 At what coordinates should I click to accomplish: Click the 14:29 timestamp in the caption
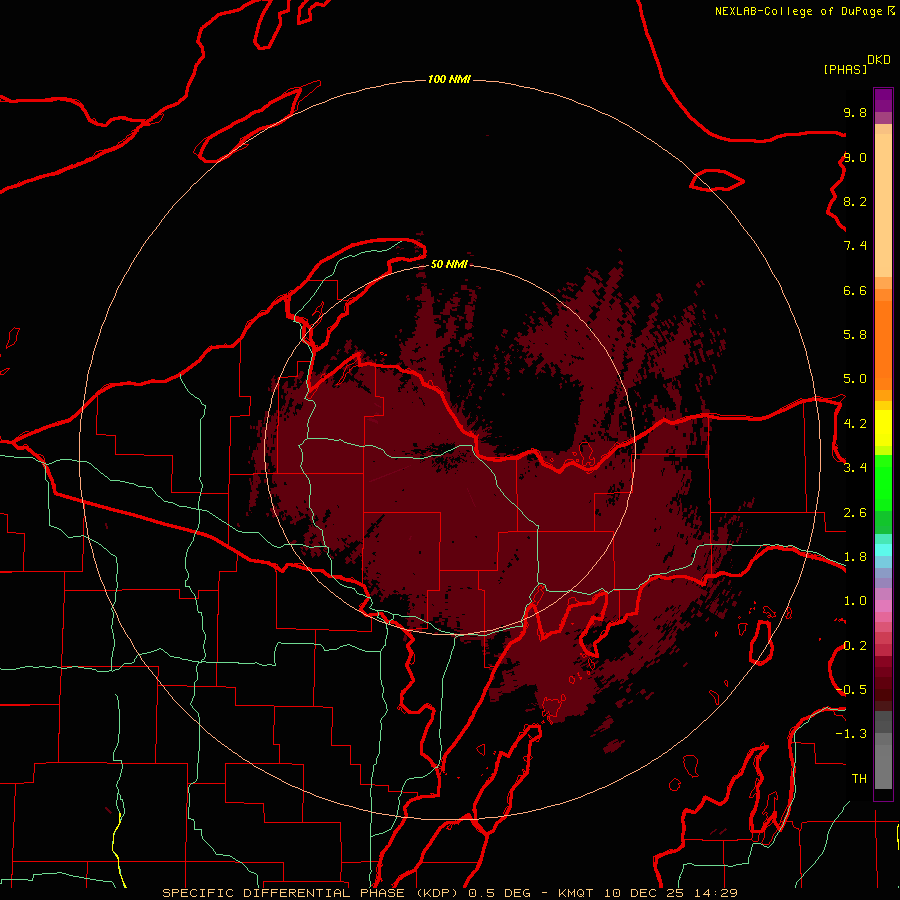[716, 893]
